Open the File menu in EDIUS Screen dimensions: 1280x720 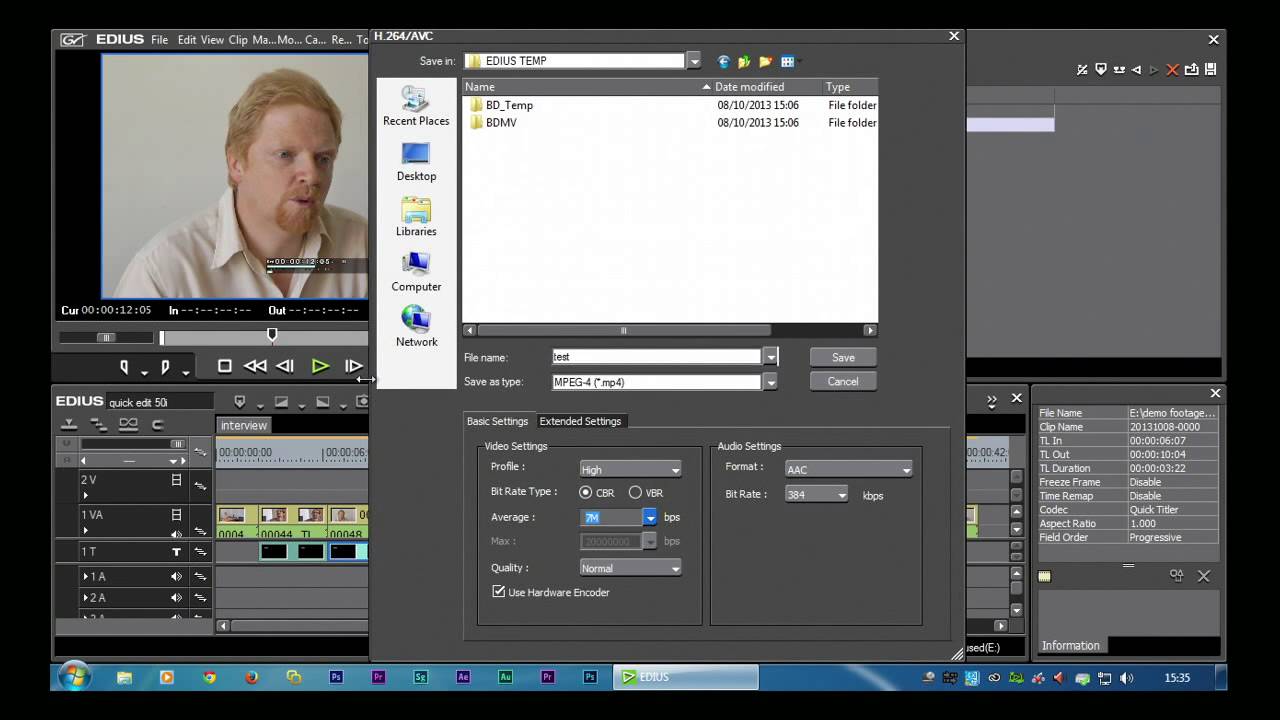tap(159, 40)
